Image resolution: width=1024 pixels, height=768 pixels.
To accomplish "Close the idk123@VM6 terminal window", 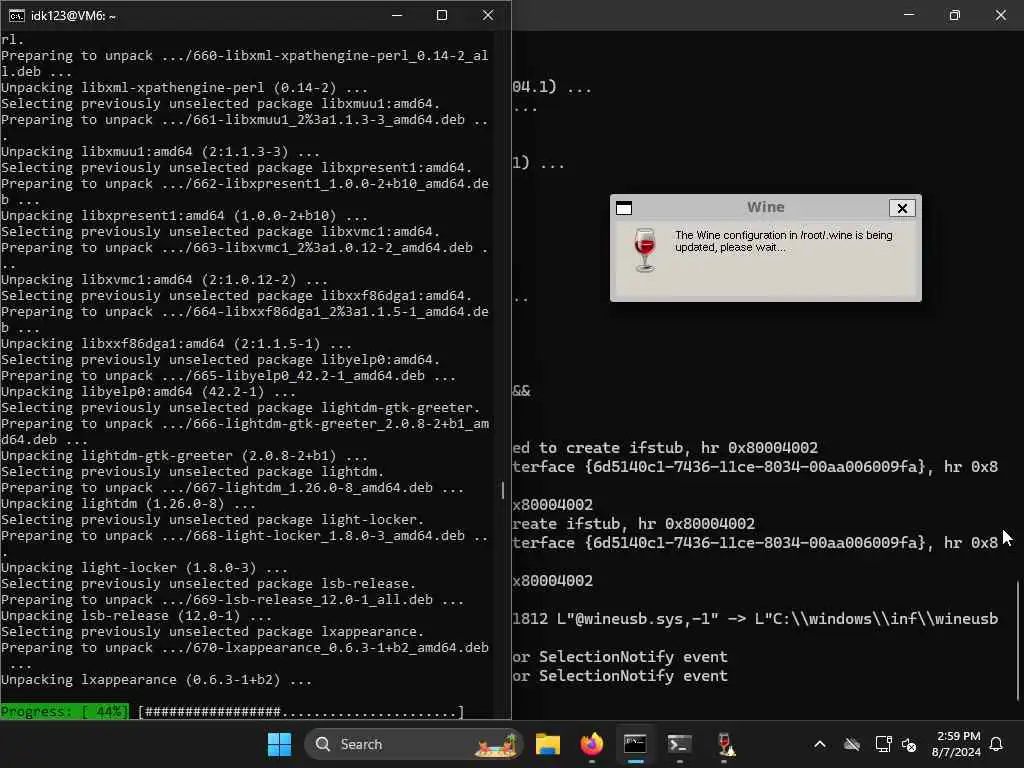I will click(x=488, y=15).
